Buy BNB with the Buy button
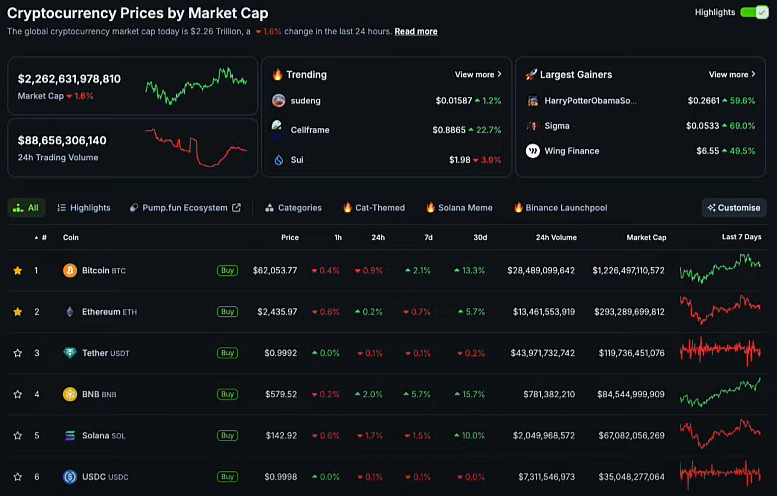777x496 pixels. point(227,394)
